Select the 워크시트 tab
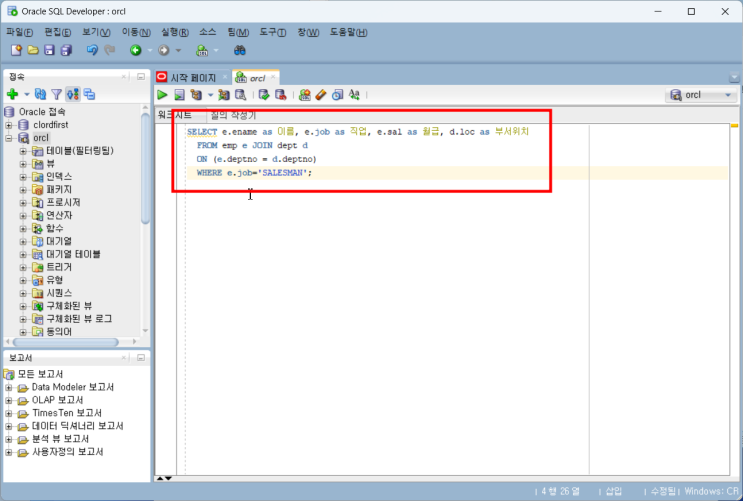Viewport: 743px width, 501px height. point(174,115)
